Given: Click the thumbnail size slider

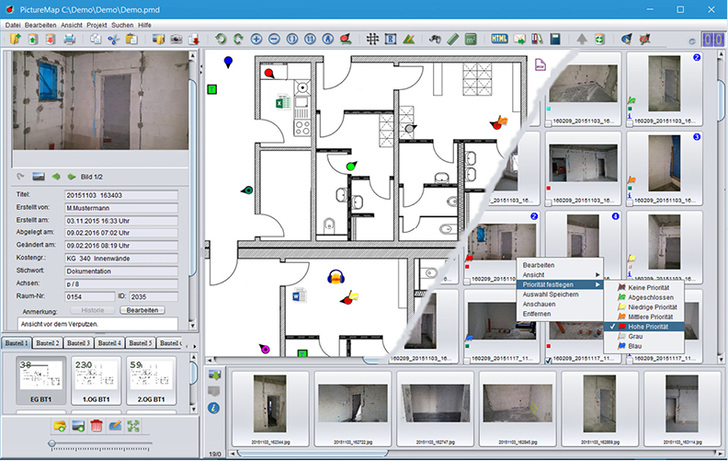Looking at the screenshot, I should (52, 443).
